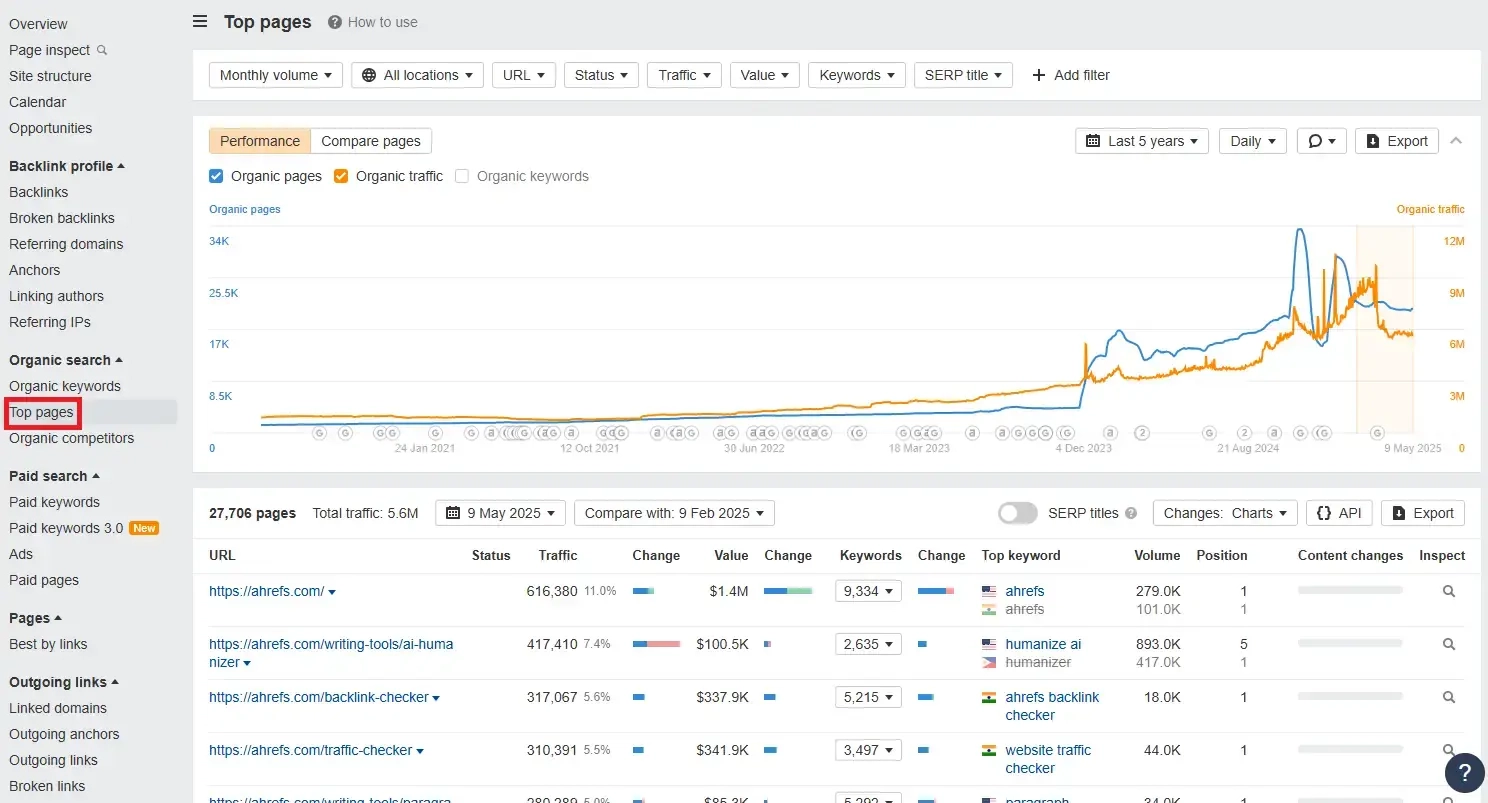Image resolution: width=1488 pixels, height=803 pixels.
Task: Click the SERP titles info icon
Action: coord(1131,513)
